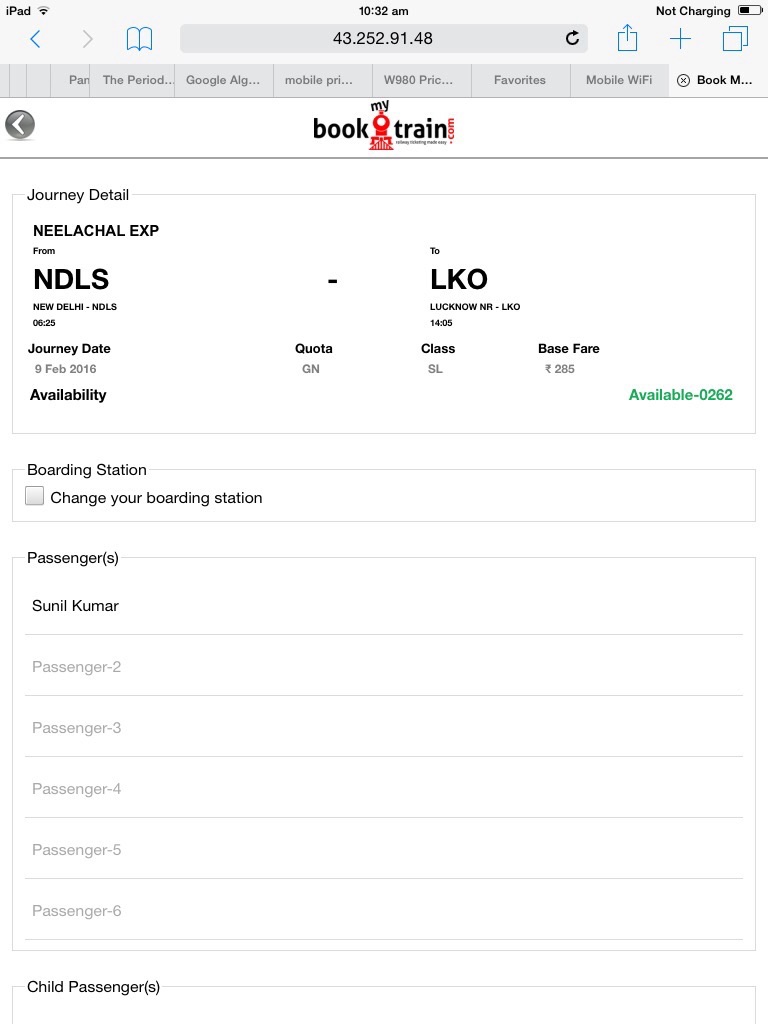
Task: Switch to the Mobile WiFi tab
Action: pyautogui.click(x=618, y=80)
